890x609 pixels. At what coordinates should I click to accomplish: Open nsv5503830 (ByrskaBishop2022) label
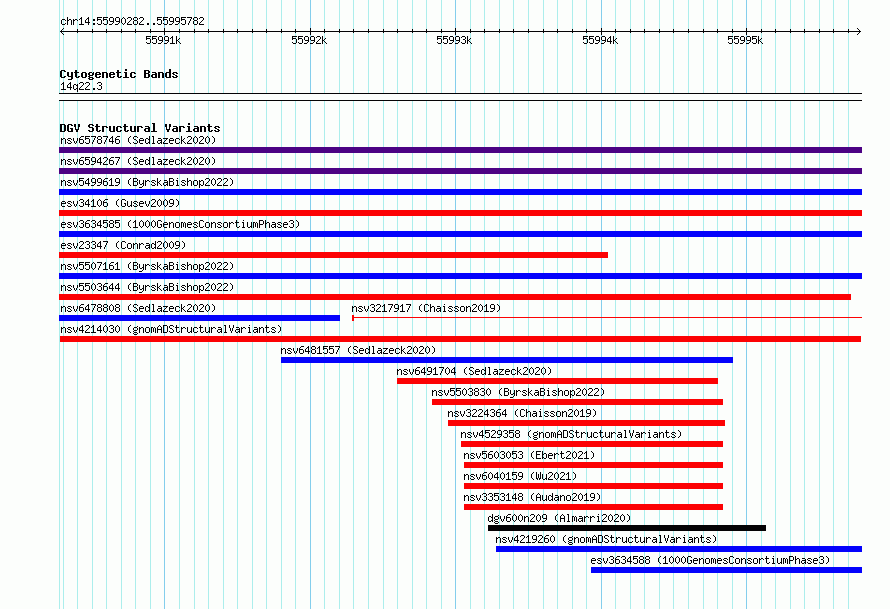(x=518, y=392)
